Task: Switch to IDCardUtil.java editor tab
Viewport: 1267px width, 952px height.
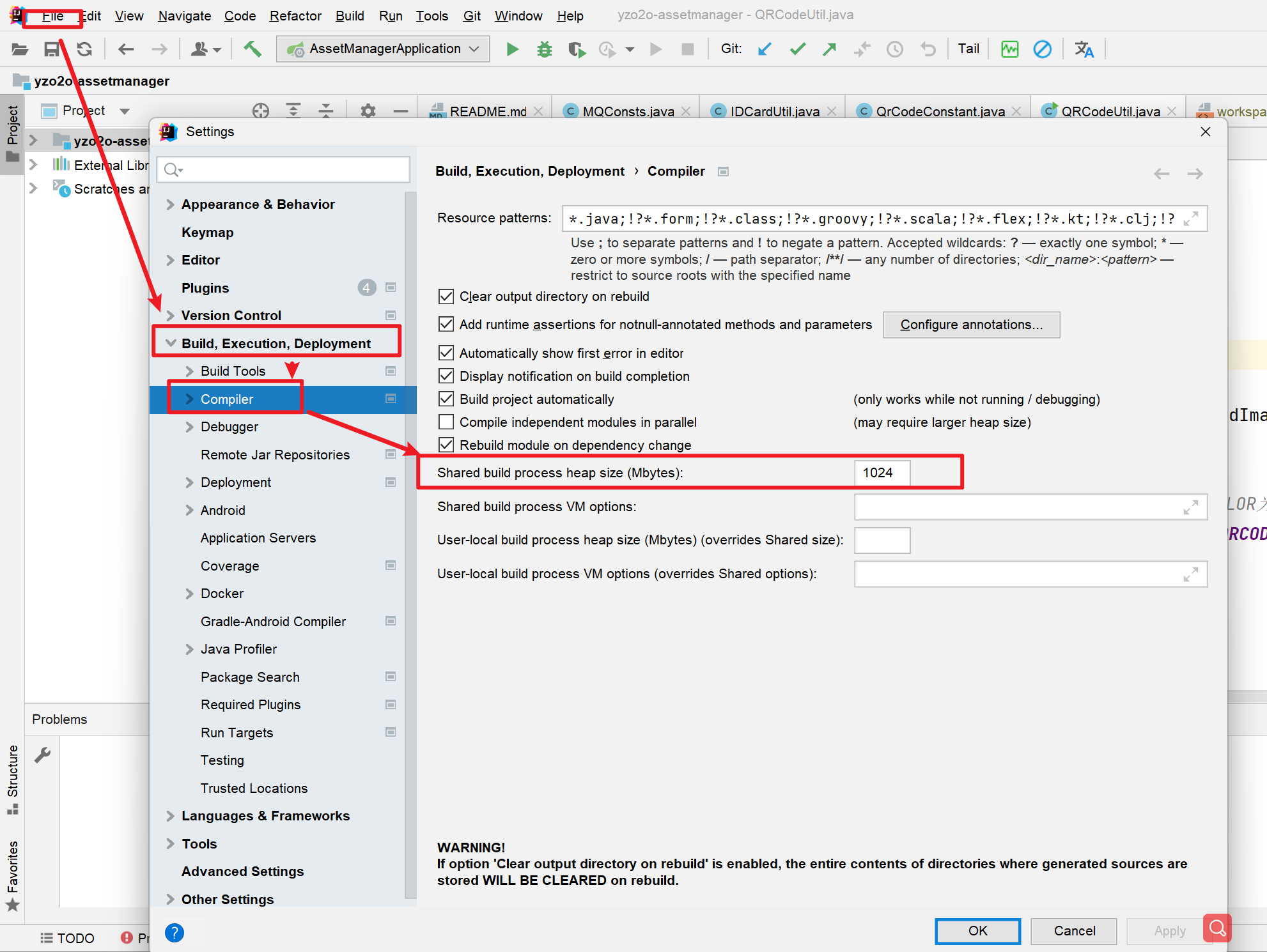Action: [x=774, y=111]
